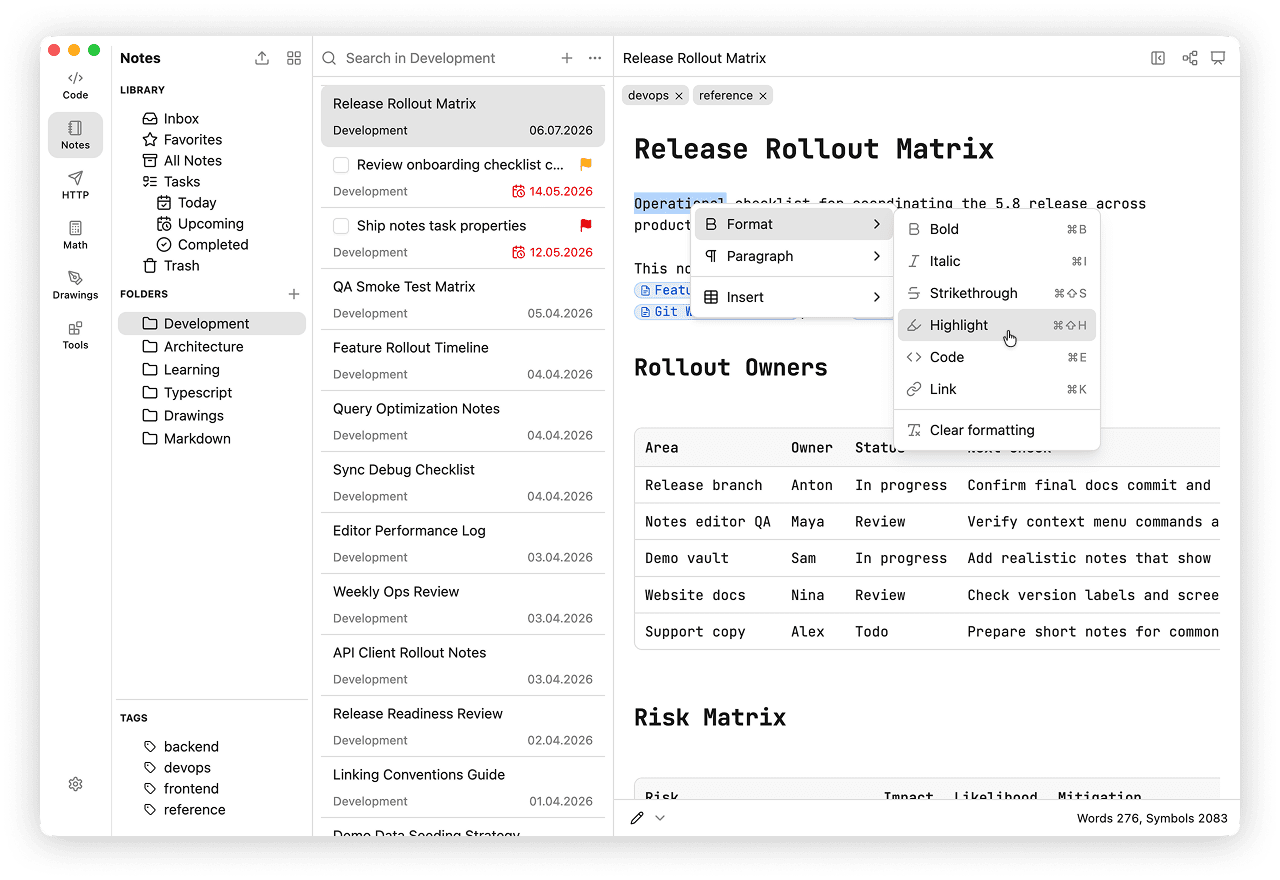Show Completed tasks
This screenshot has width=1280, height=880.
[213, 245]
